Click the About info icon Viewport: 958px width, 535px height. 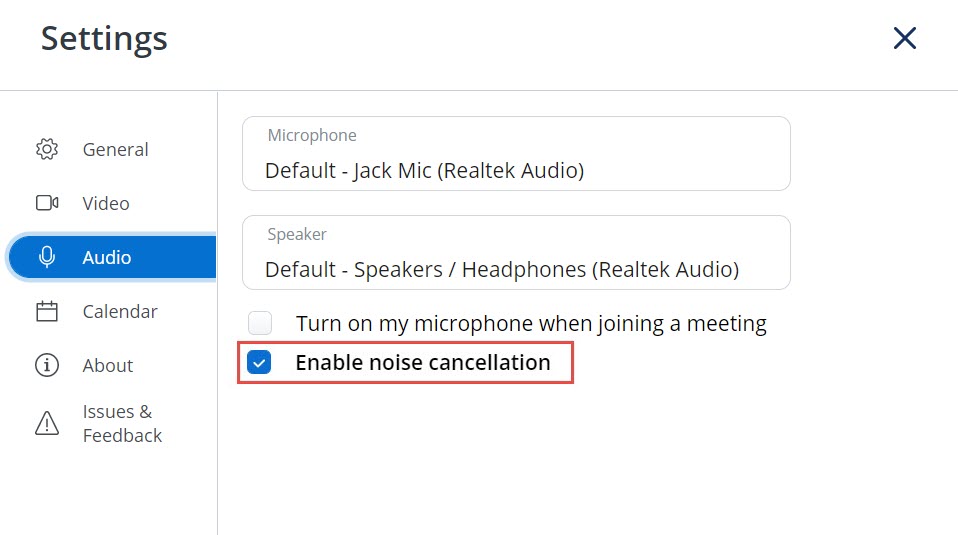(x=47, y=365)
